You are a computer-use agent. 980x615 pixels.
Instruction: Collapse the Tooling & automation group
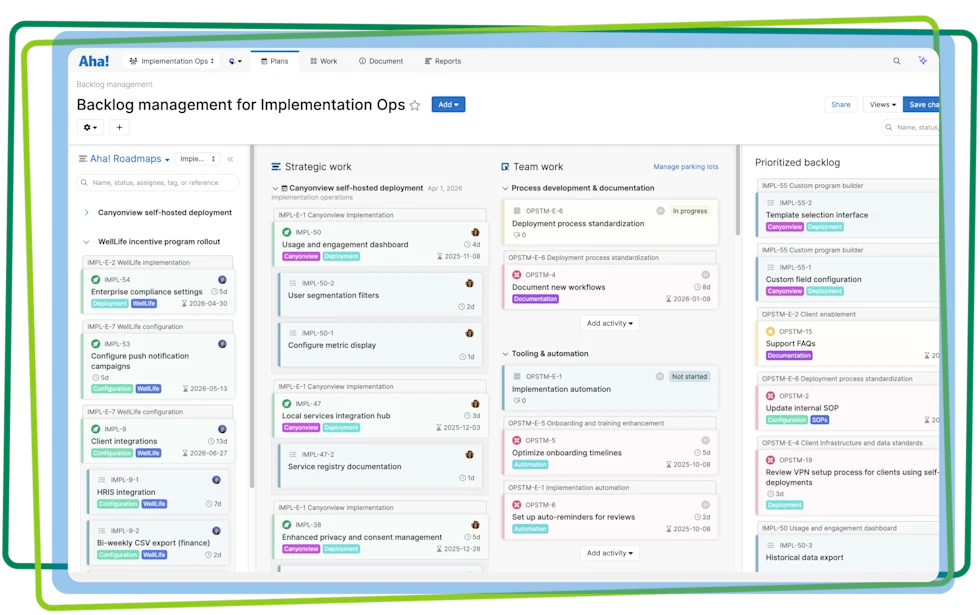(x=505, y=354)
